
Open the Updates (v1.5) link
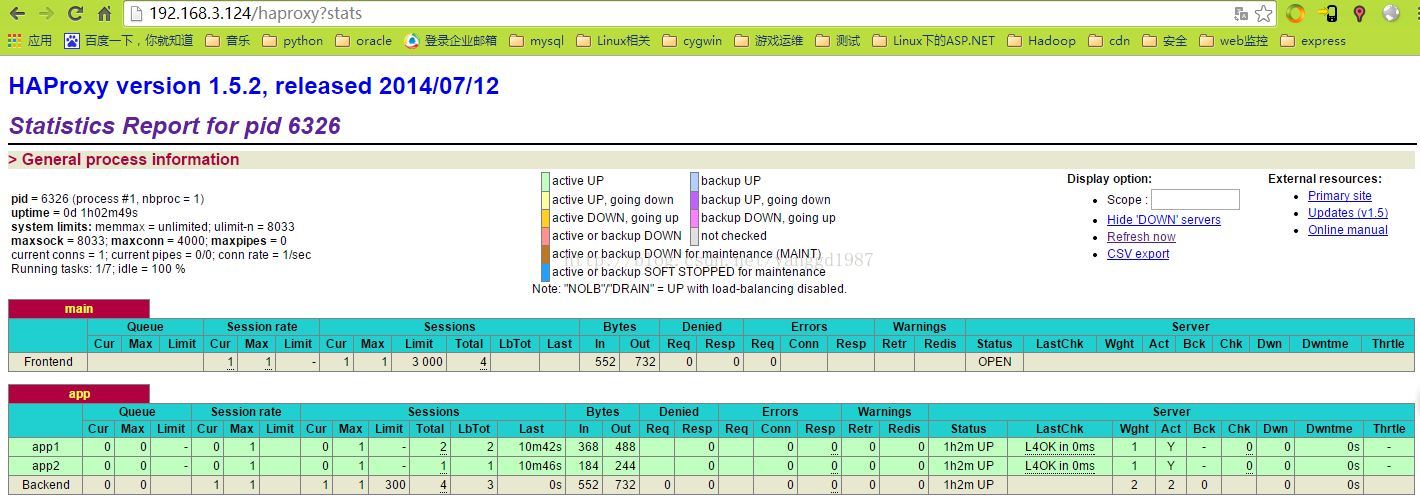click(x=1348, y=213)
